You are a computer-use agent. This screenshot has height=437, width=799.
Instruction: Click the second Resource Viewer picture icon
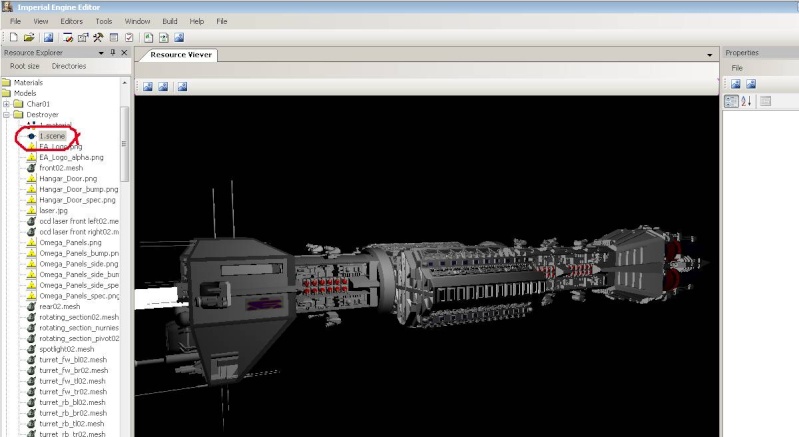(x=163, y=87)
